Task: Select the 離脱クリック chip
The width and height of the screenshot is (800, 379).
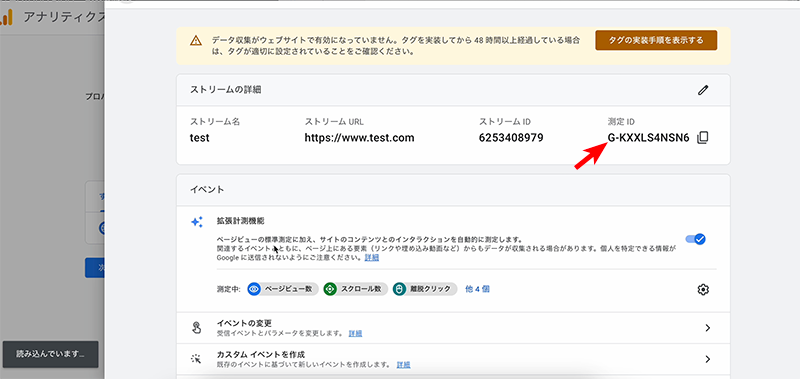Action: 425,289
